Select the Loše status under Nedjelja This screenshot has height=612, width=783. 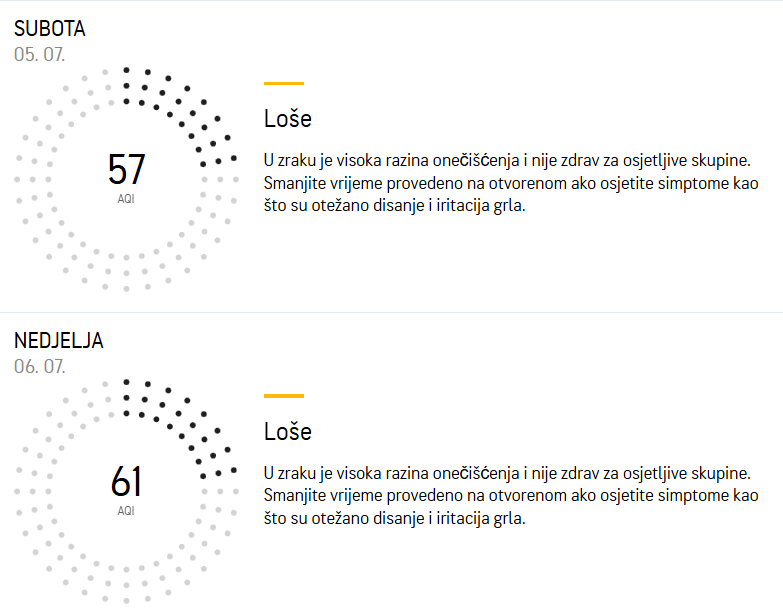tap(288, 432)
